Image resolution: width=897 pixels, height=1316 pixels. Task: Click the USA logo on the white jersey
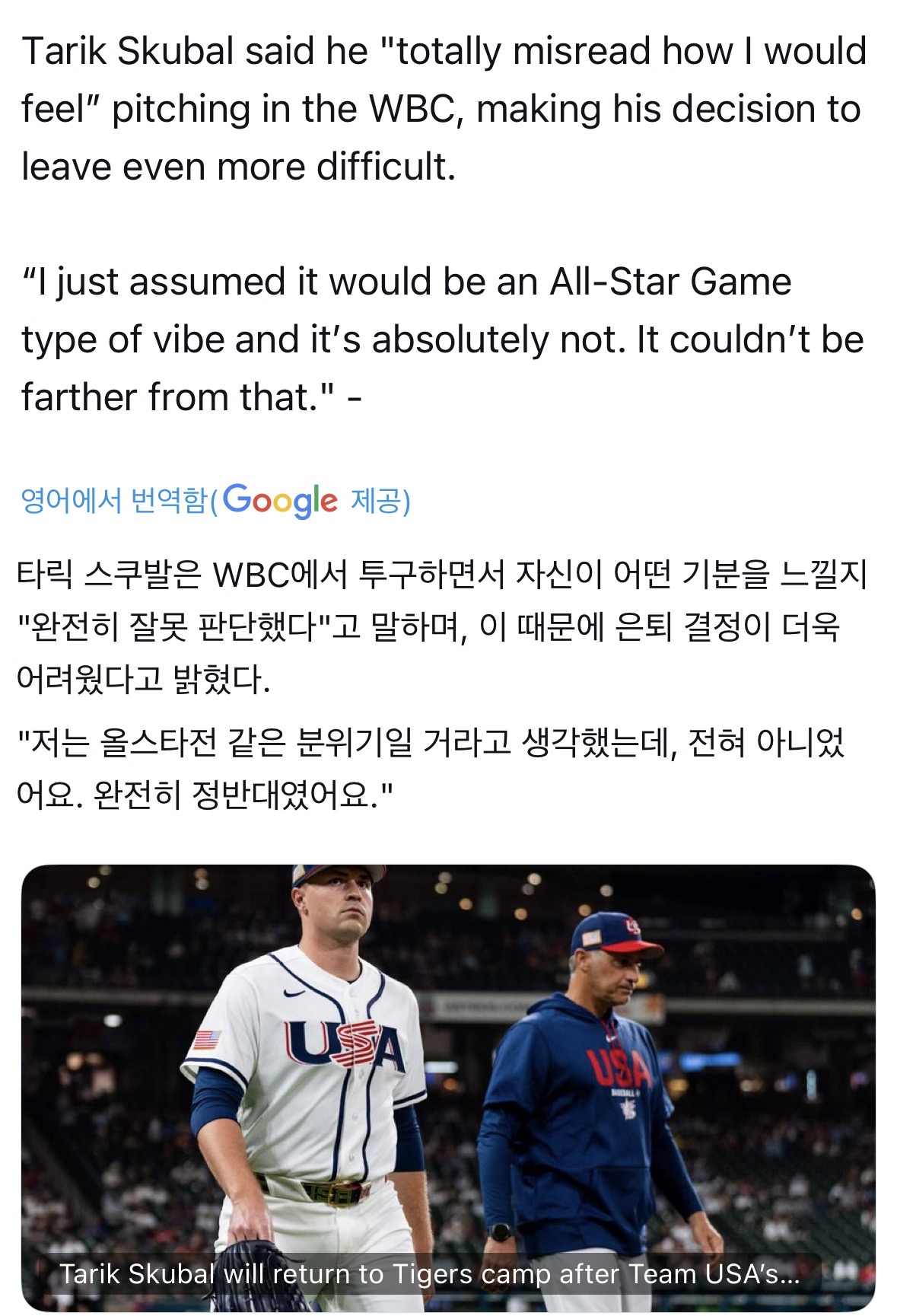(344, 1044)
